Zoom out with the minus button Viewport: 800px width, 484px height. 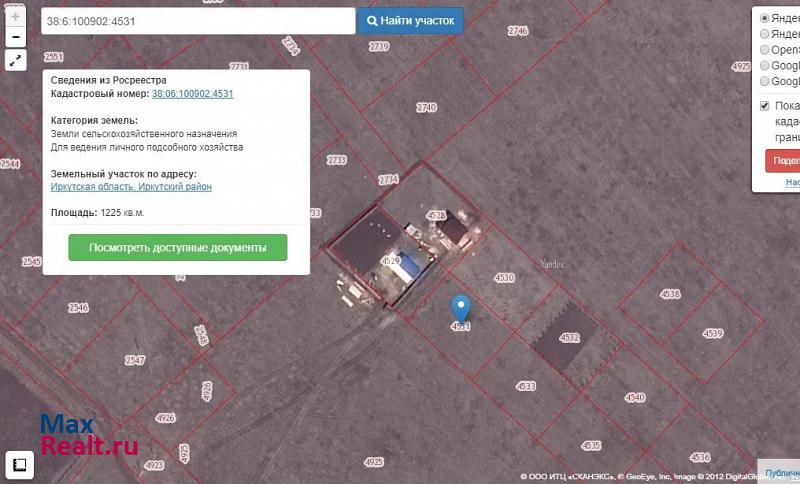tap(15, 38)
